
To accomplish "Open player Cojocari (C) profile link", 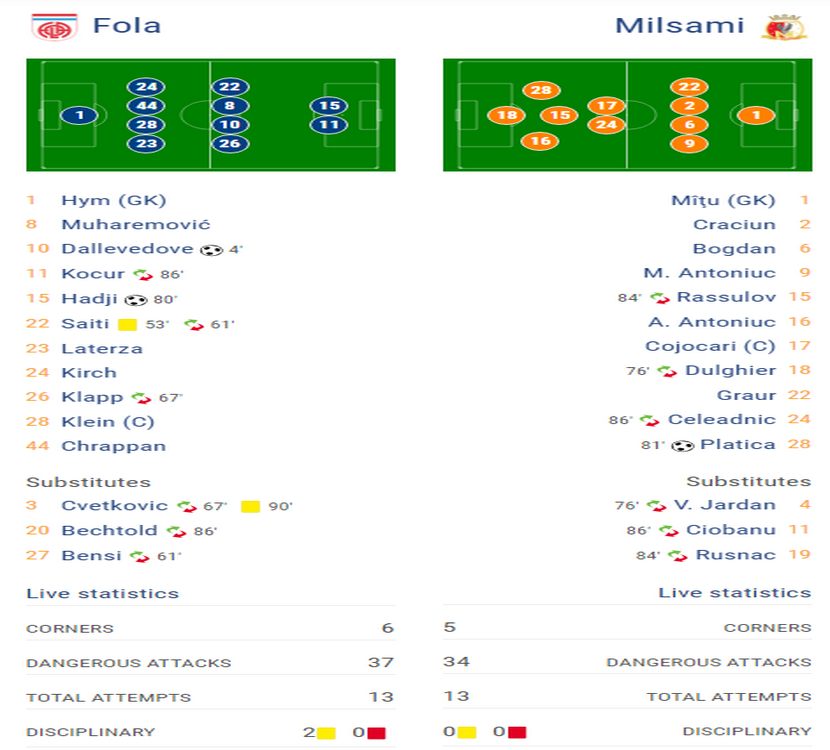I will [710, 346].
